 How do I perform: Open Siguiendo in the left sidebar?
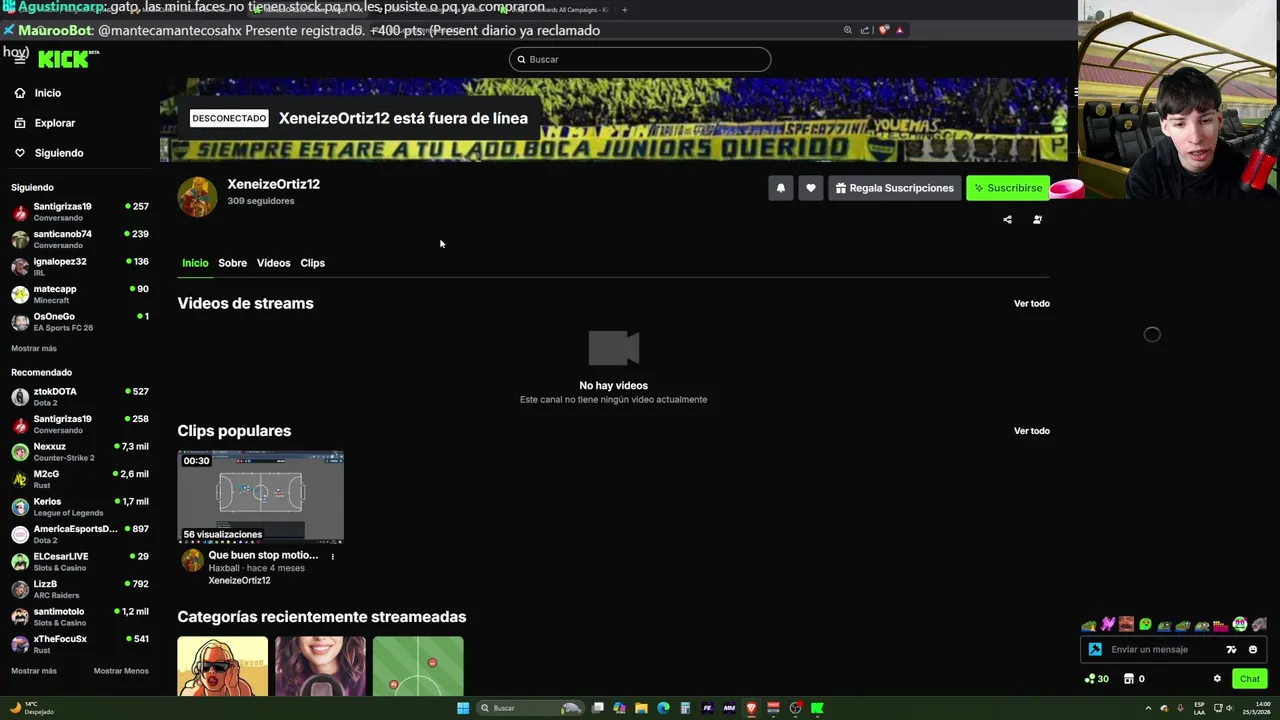tap(49, 153)
